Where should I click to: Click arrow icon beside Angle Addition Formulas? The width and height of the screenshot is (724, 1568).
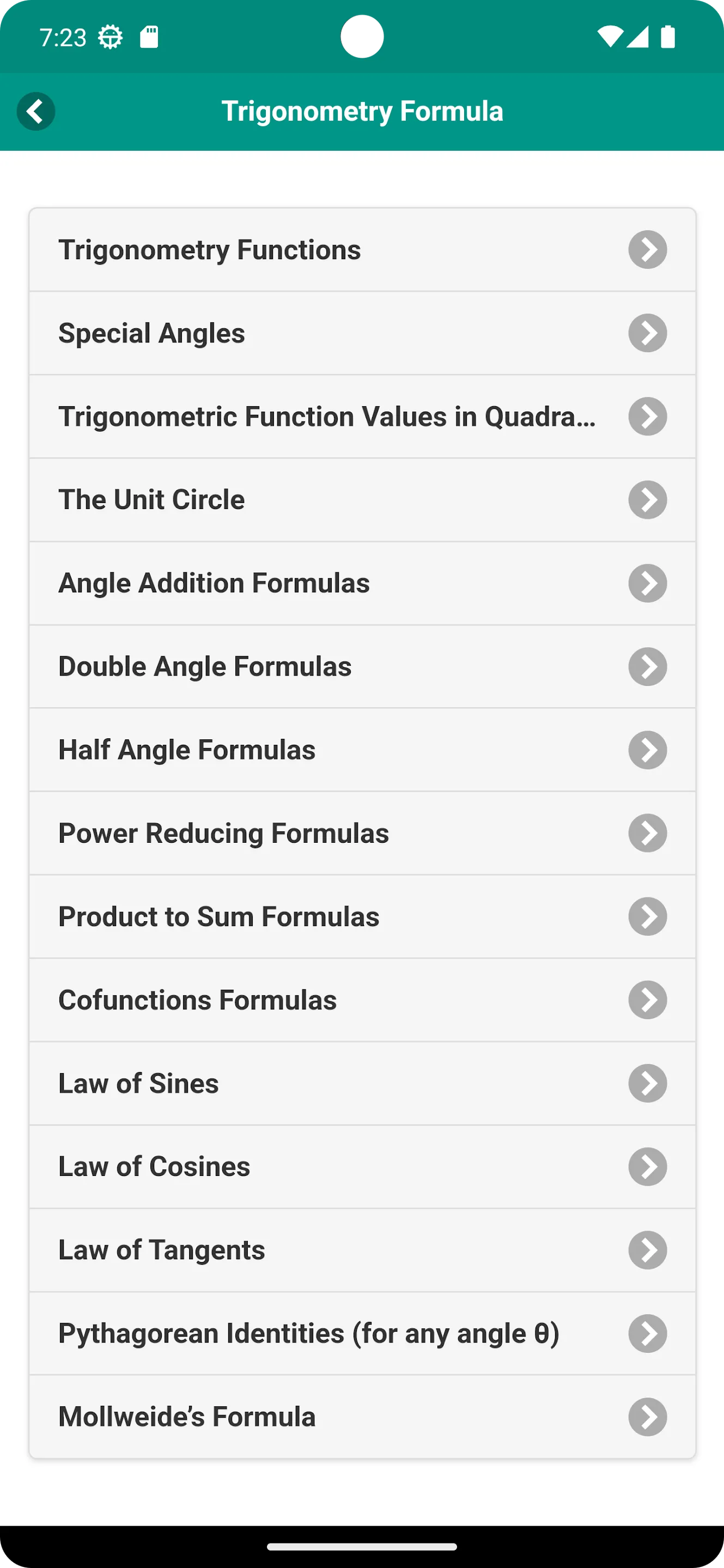pos(647,583)
